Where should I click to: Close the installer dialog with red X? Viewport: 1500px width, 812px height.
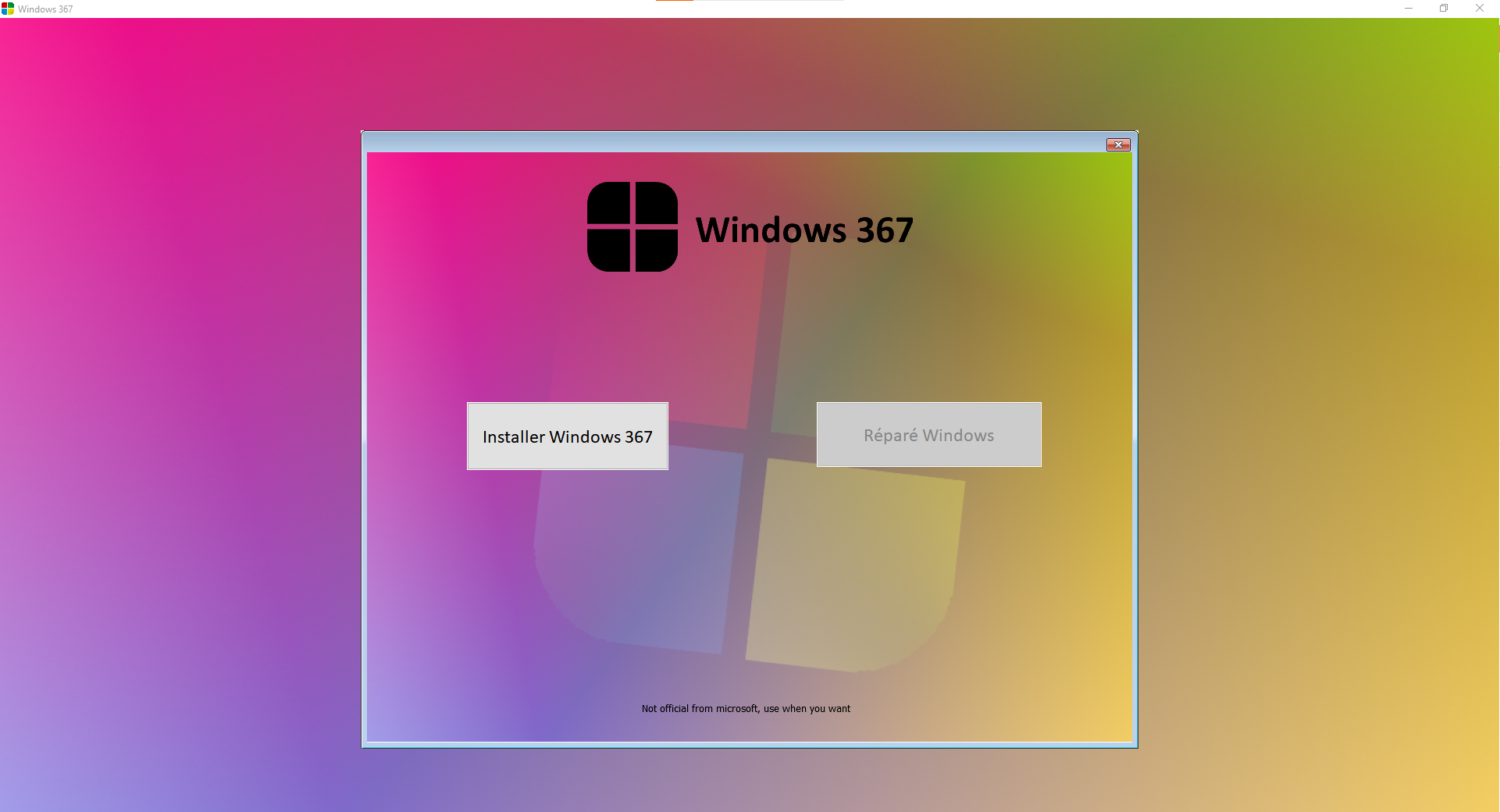point(1118,144)
